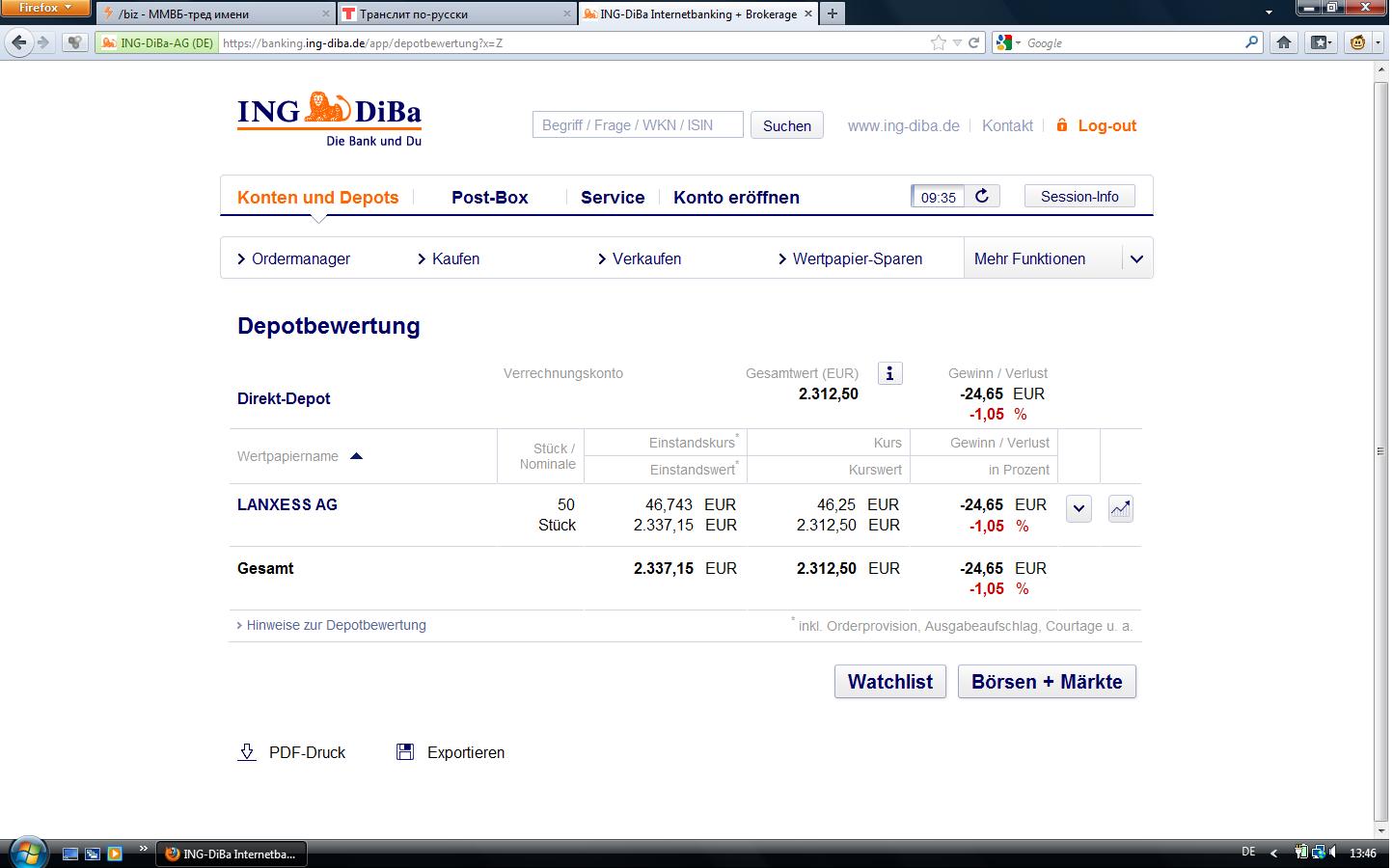1393x868 pixels.
Task: Open the Kontakt link
Action: pos(1007,125)
